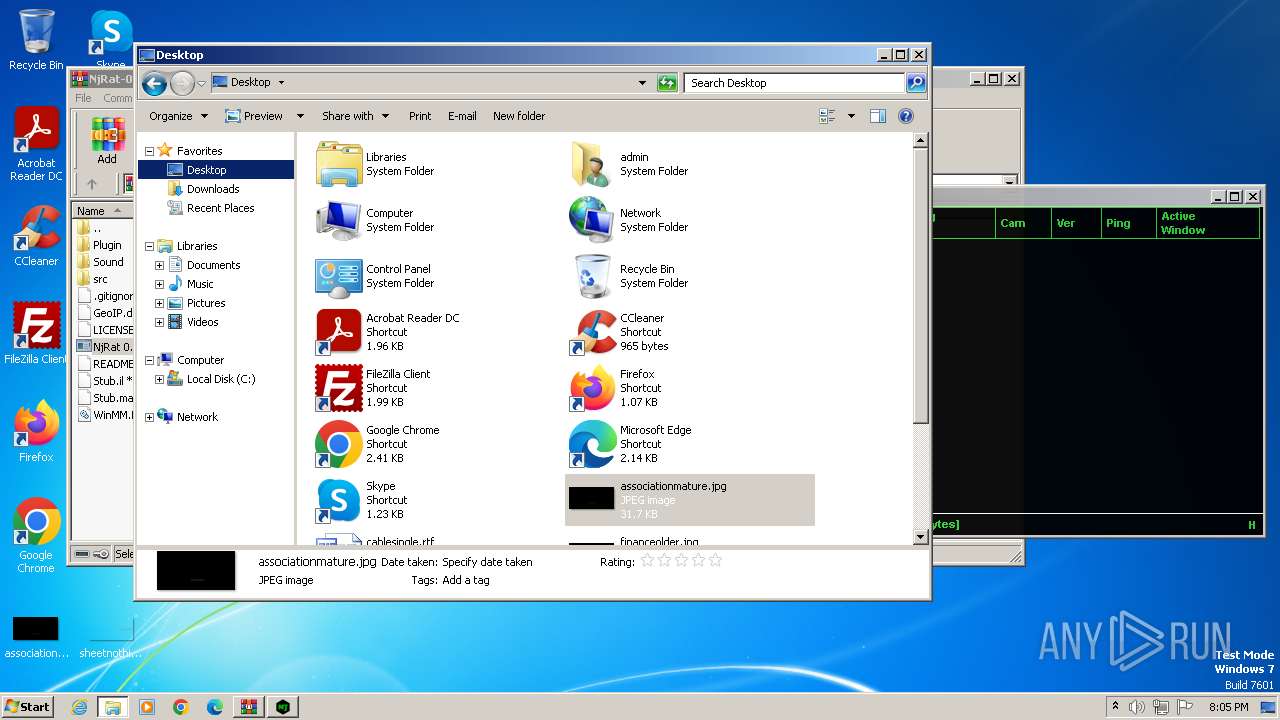Expand the Documents library node

point(159,265)
